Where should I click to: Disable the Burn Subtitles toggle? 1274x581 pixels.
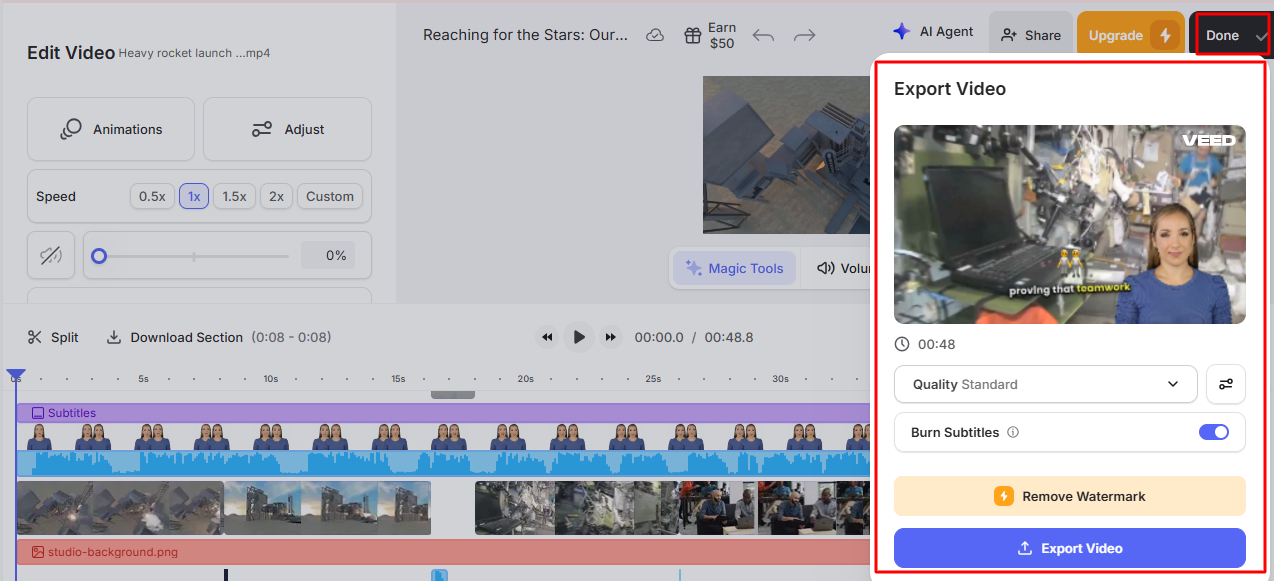(1213, 432)
